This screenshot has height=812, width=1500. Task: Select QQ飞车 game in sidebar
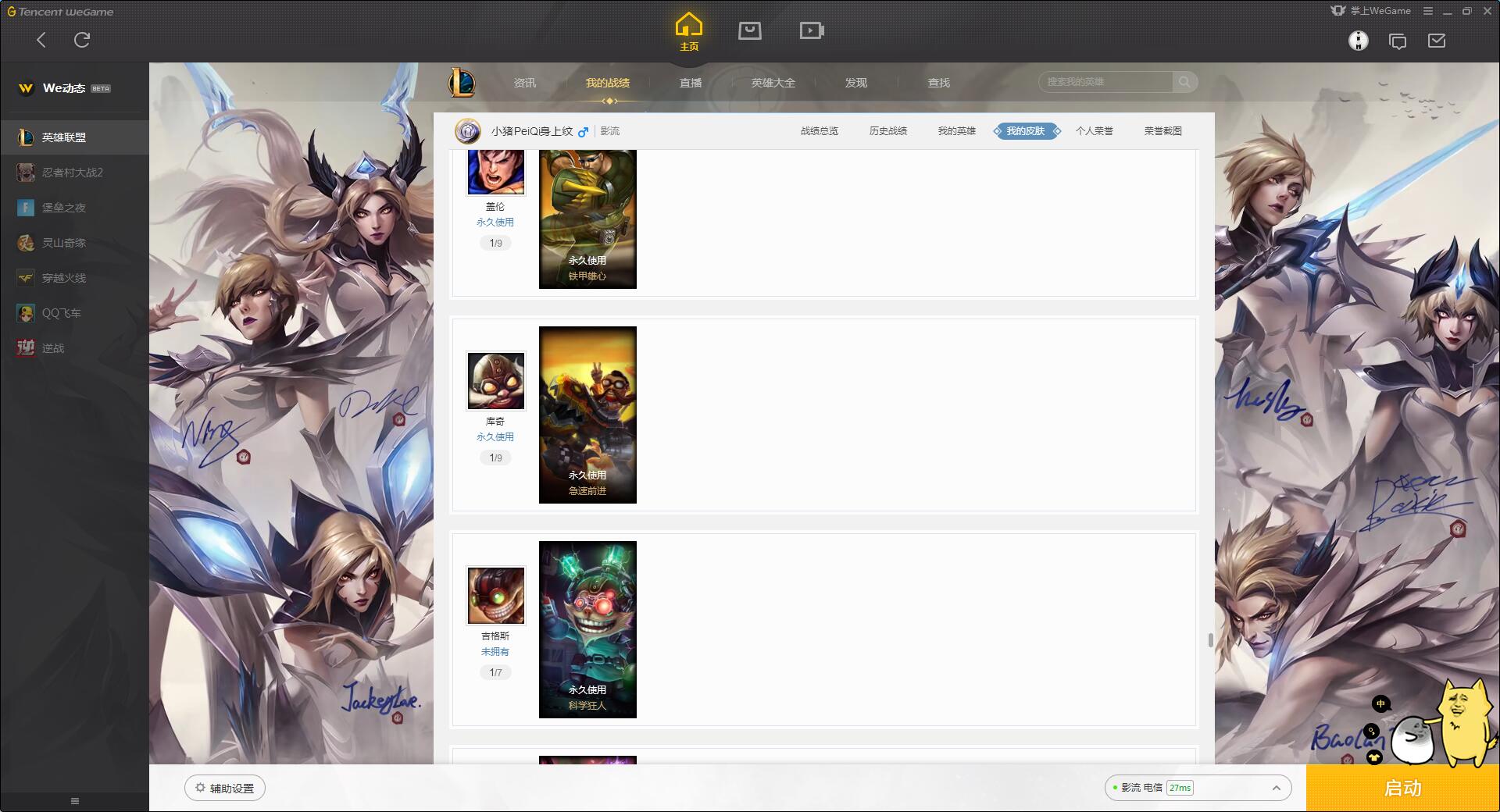[x=74, y=313]
